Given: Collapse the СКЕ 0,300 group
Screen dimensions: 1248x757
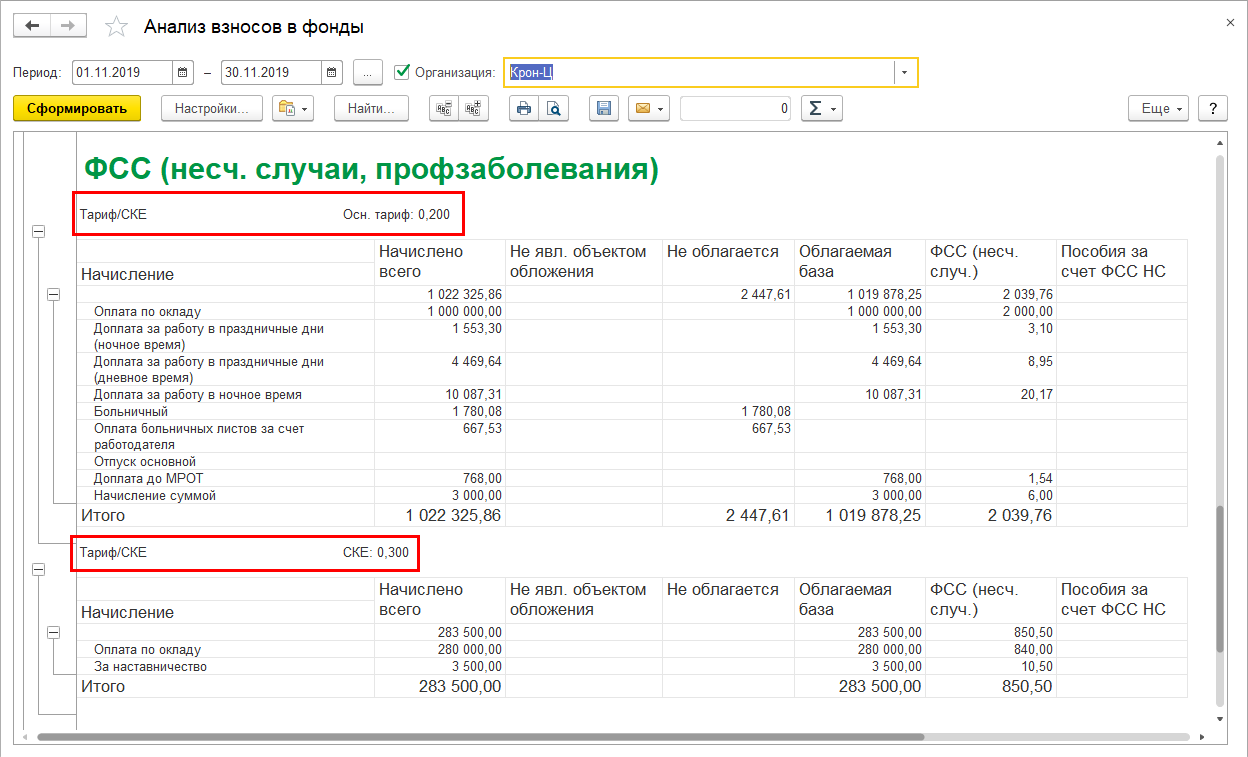Looking at the screenshot, I should click(39, 569).
